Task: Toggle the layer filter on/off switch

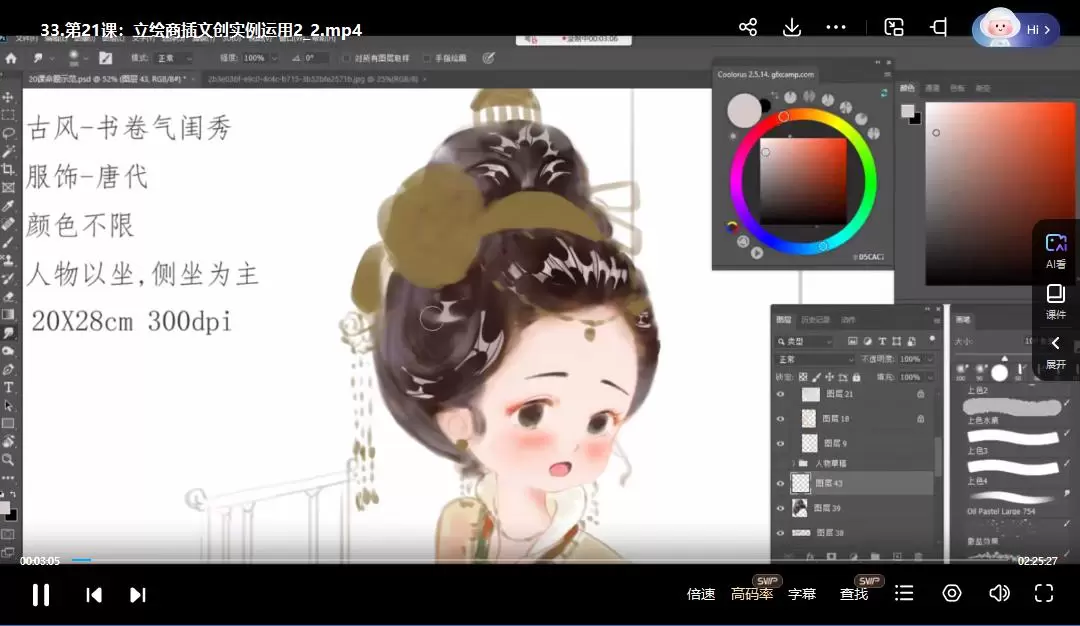Action: [x=932, y=340]
